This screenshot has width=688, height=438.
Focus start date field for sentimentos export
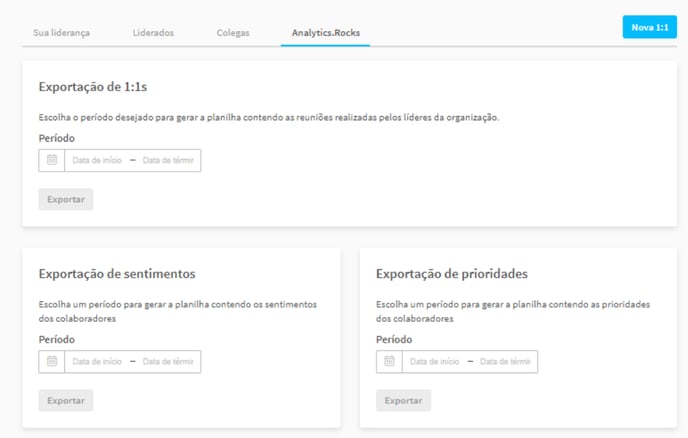[97, 361]
